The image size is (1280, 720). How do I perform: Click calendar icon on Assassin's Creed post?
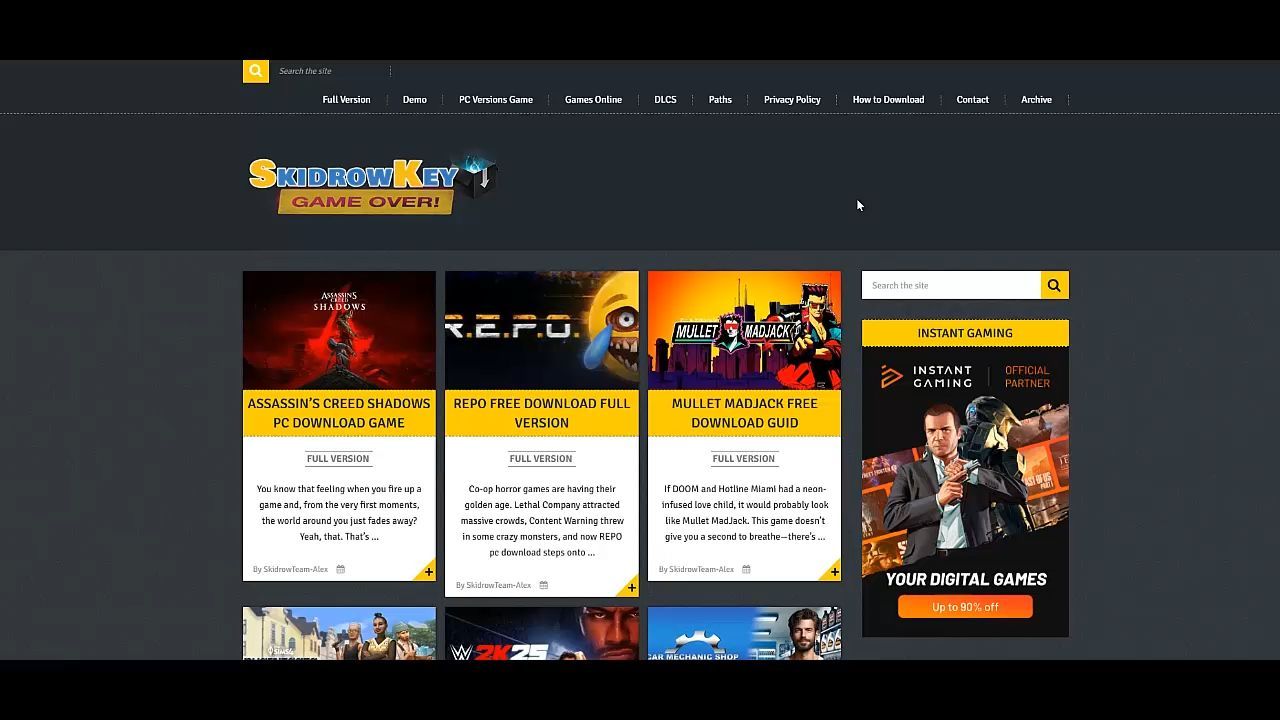click(x=340, y=569)
